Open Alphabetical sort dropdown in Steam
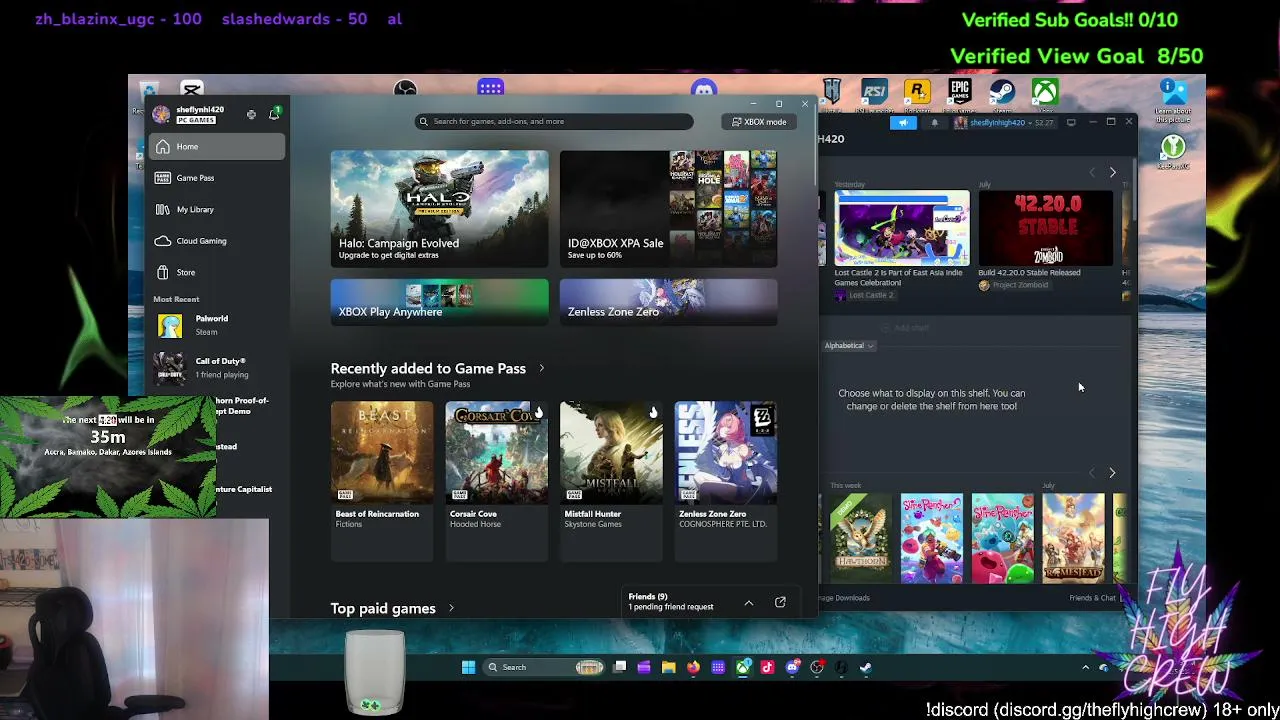 (x=850, y=346)
